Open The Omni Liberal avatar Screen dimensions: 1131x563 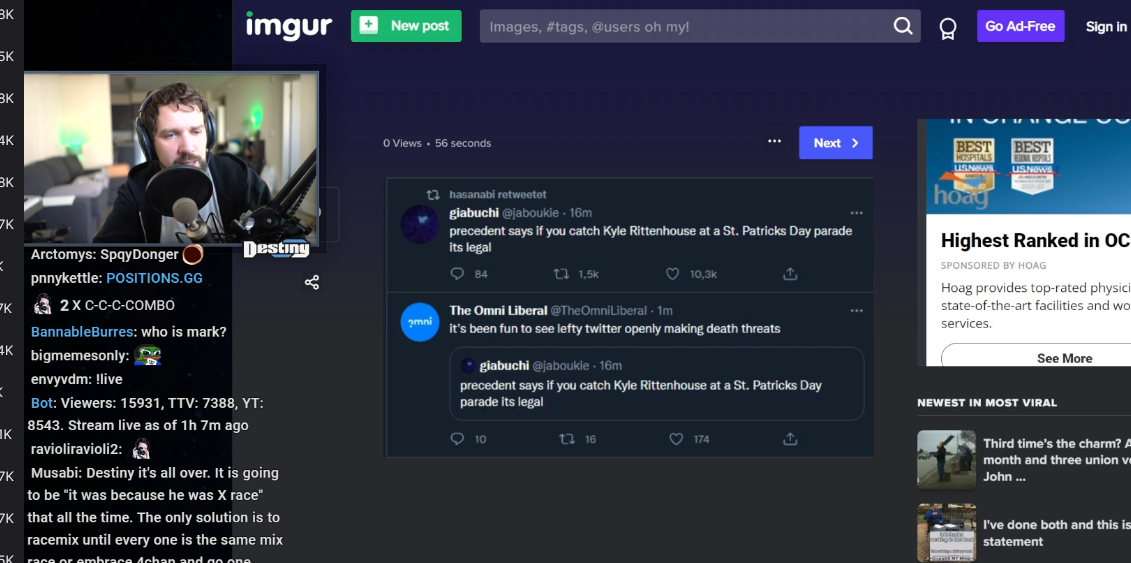(x=420, y=322)
